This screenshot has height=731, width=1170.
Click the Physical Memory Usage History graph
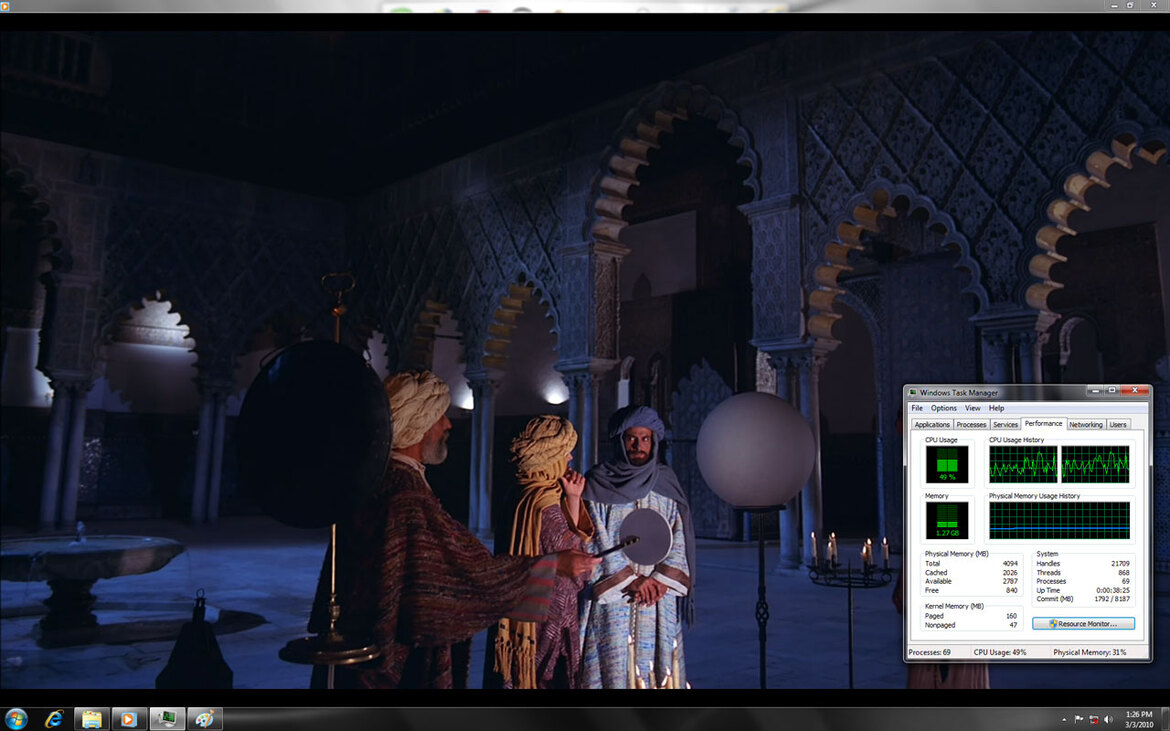click(x=1059, y=520)
